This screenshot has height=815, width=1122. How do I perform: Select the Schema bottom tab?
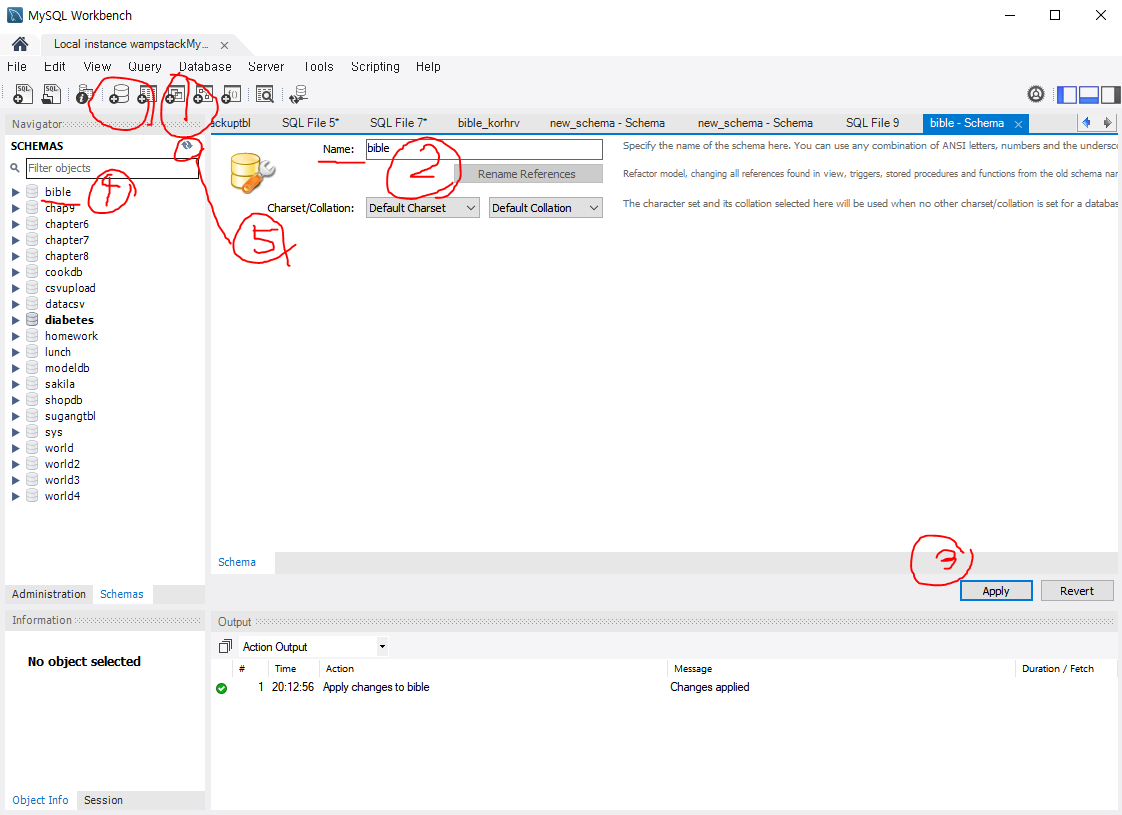click(237, 562)
